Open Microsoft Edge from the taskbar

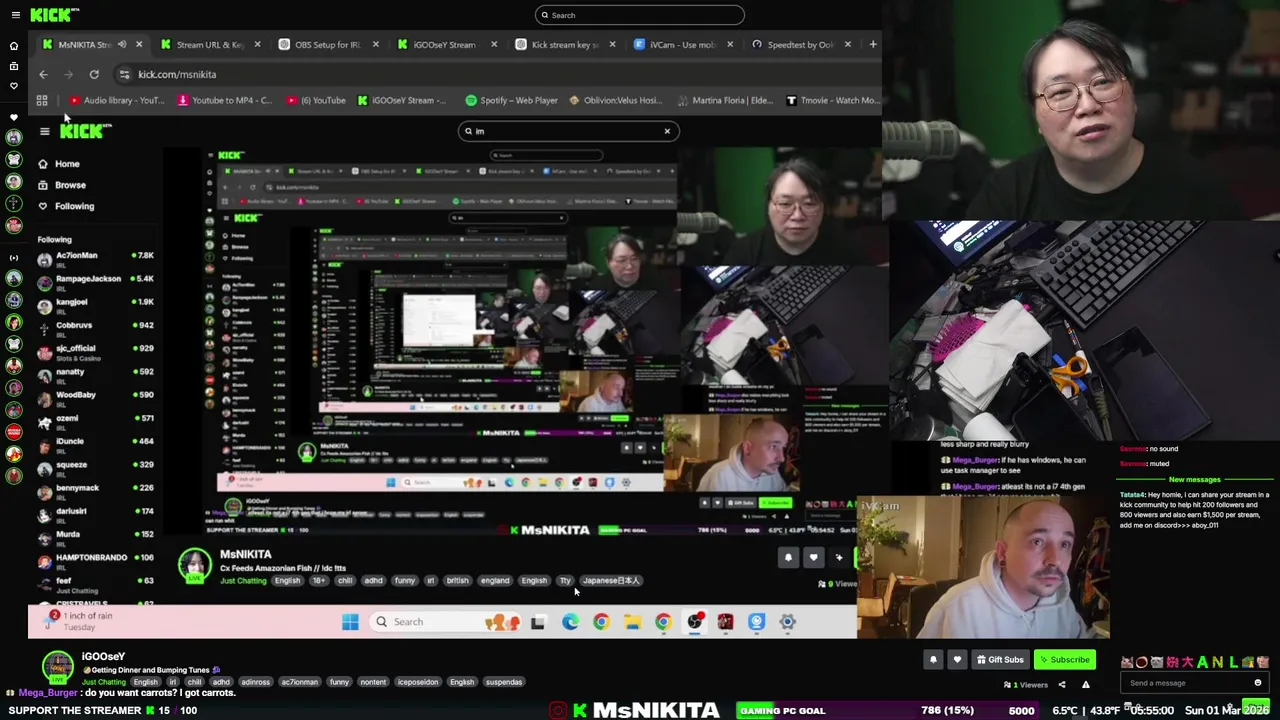click(x=569, y=622)
